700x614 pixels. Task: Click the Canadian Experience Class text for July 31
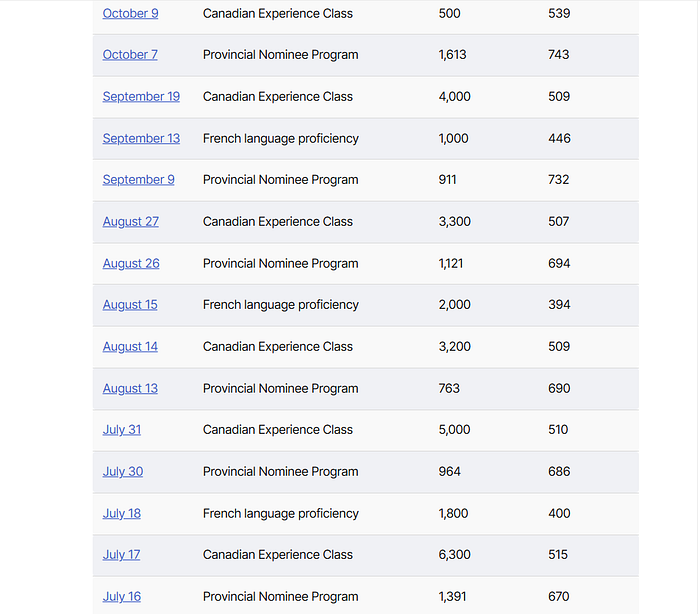tap(277, 430)
